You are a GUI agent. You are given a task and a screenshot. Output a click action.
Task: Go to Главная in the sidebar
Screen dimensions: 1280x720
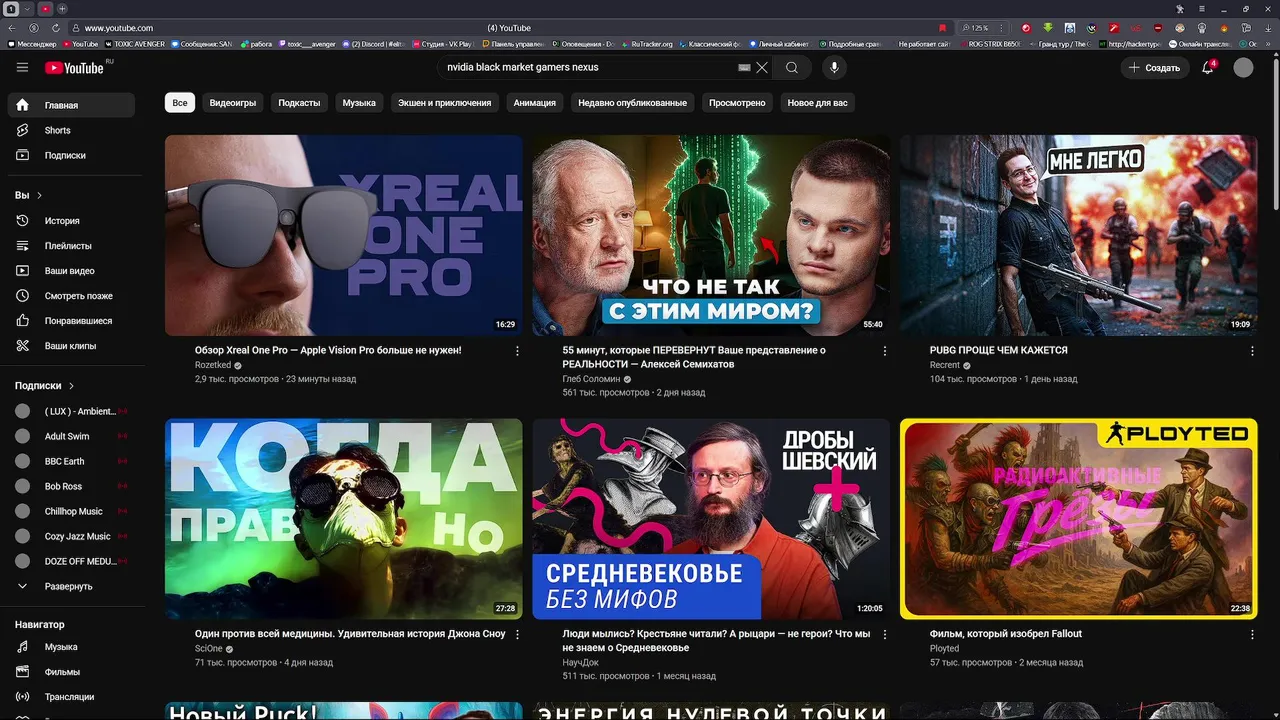[71, 105]
